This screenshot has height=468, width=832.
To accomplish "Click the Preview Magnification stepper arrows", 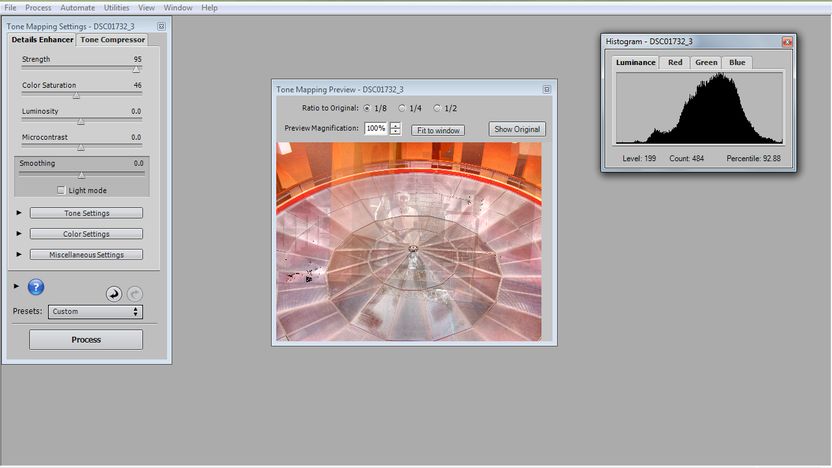I will [x=395, y=128].
